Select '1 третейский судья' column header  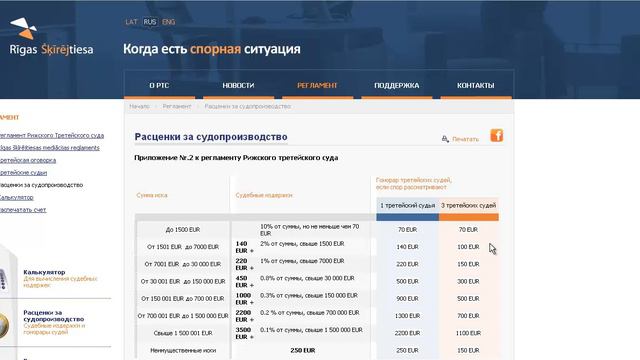(x=407, y=206)
